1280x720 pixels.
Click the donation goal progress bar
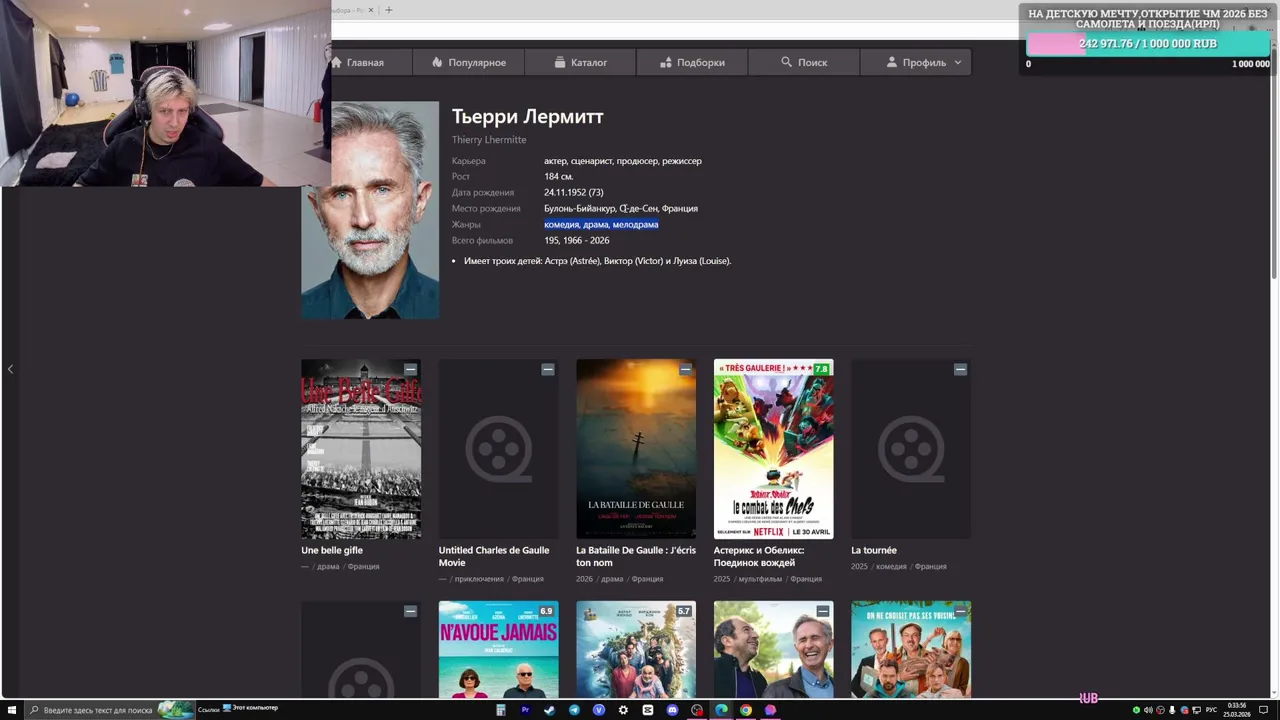coord(1148,44)
